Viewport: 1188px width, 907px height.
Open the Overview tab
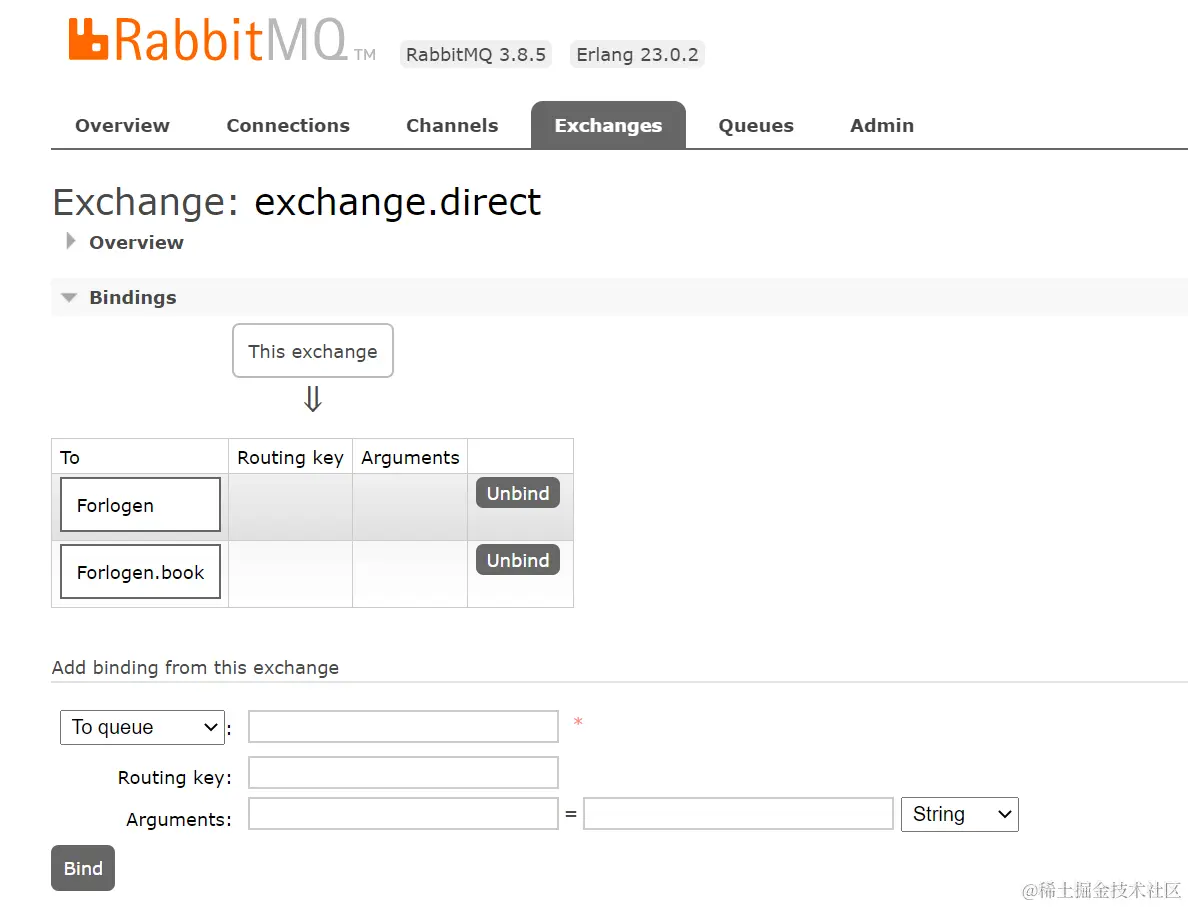click(122, 125)
